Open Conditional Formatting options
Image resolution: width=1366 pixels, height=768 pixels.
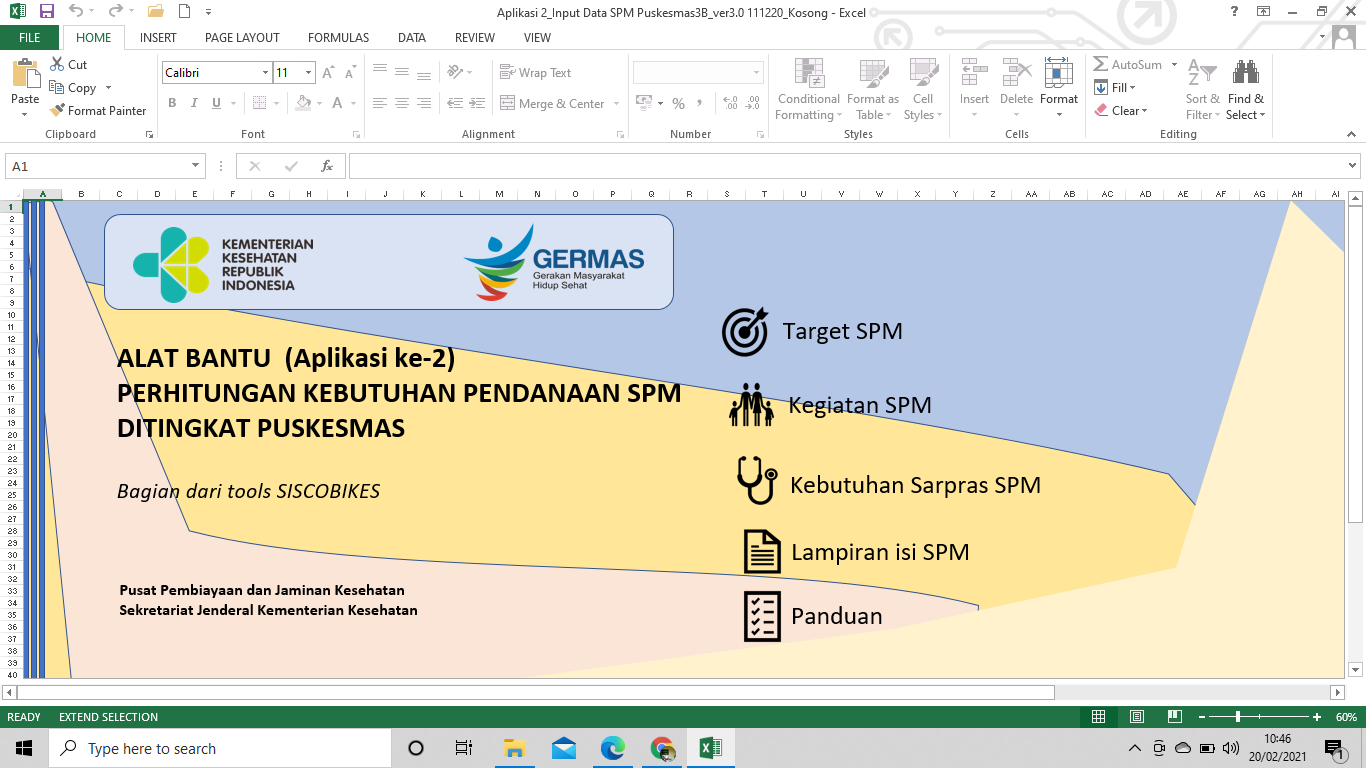[808, 88]
